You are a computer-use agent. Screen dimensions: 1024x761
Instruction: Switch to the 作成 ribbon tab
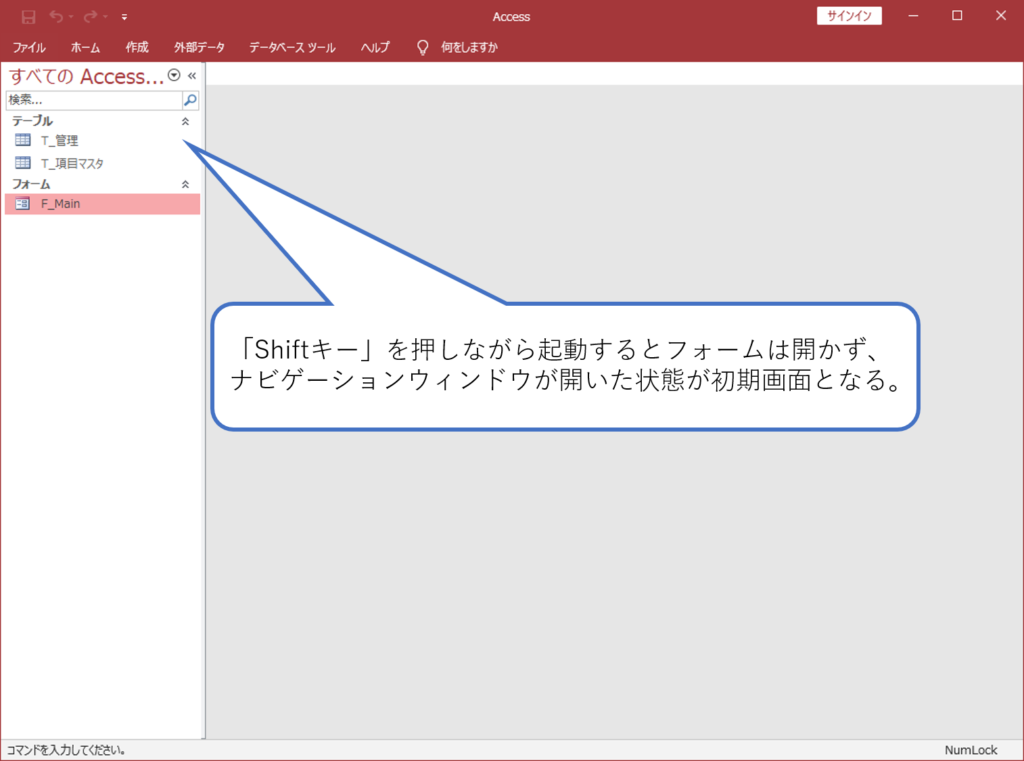tap(137, 47)
